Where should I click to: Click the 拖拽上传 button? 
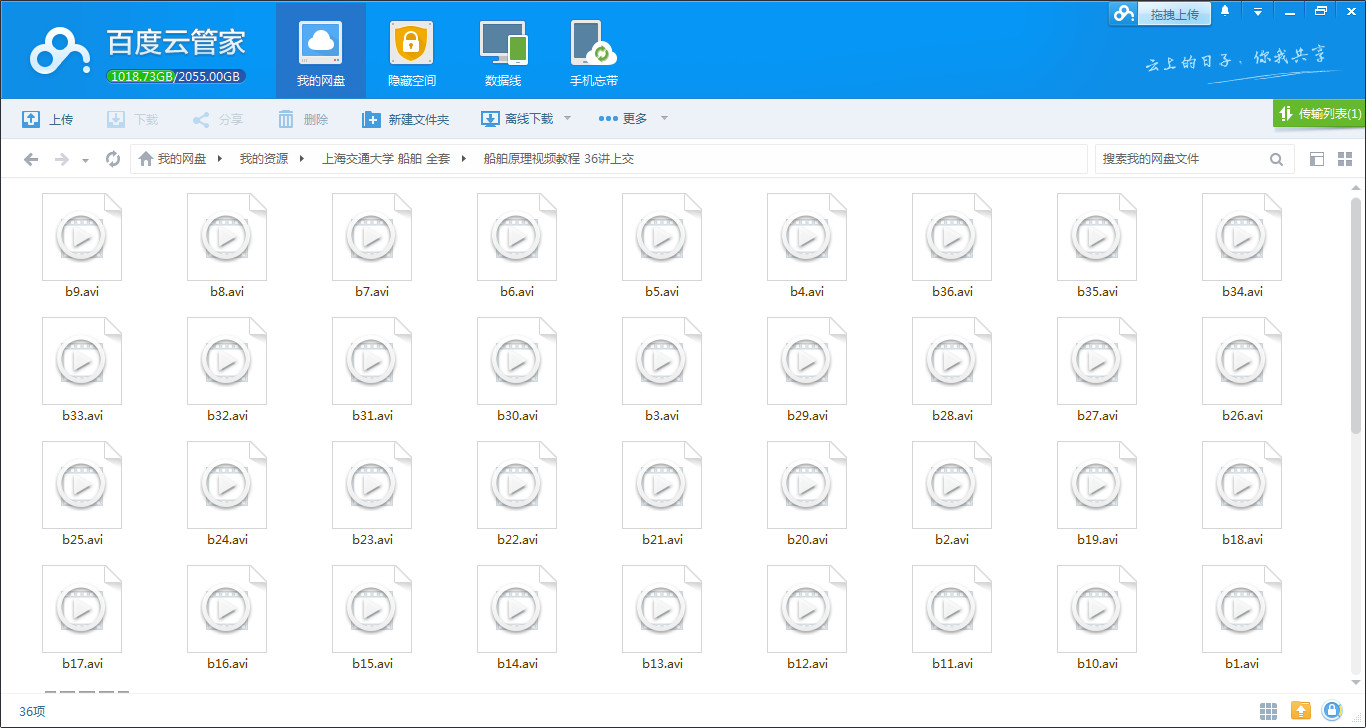click(x=1174, y=14)
